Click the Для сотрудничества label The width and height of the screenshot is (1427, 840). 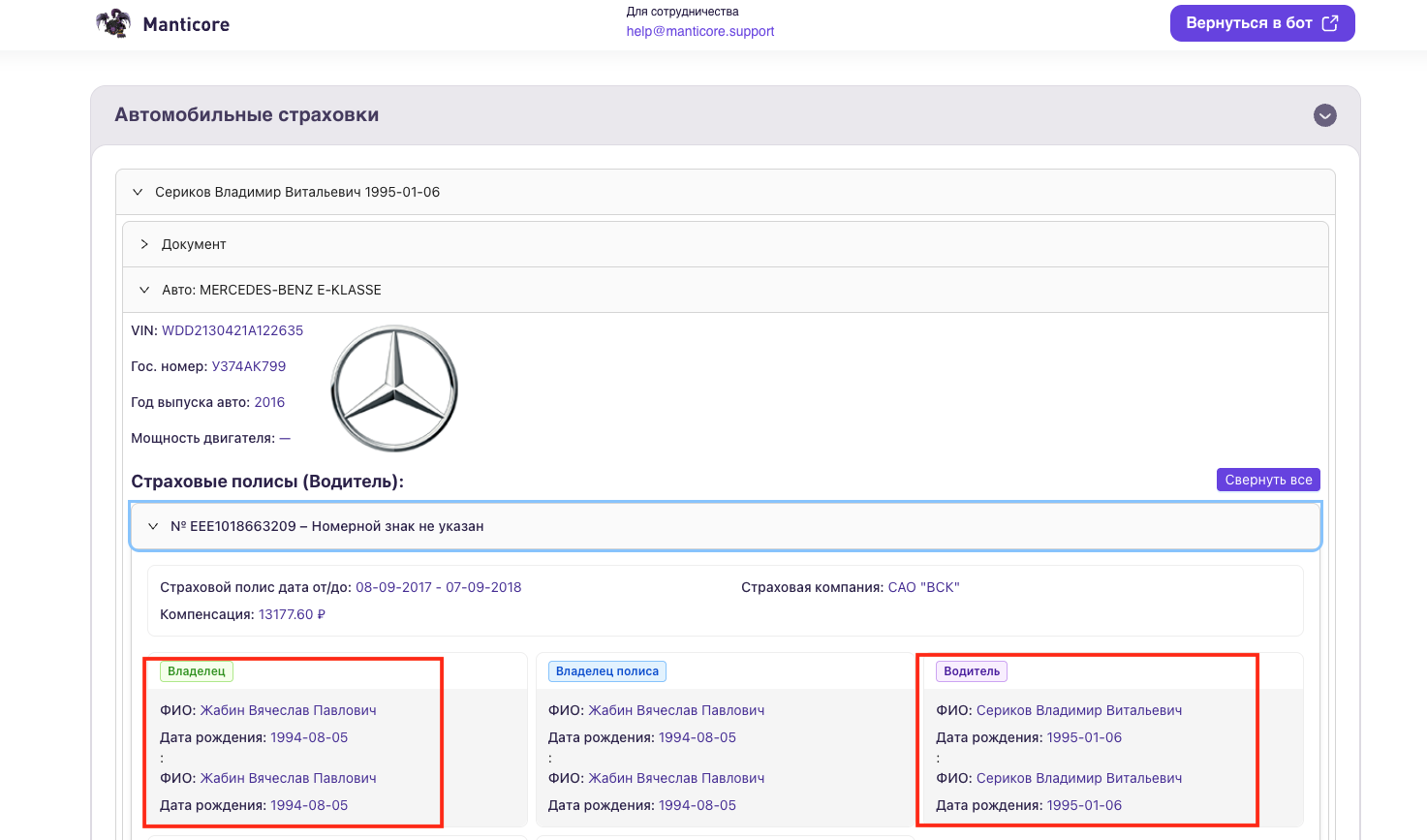tap(683, 12)
